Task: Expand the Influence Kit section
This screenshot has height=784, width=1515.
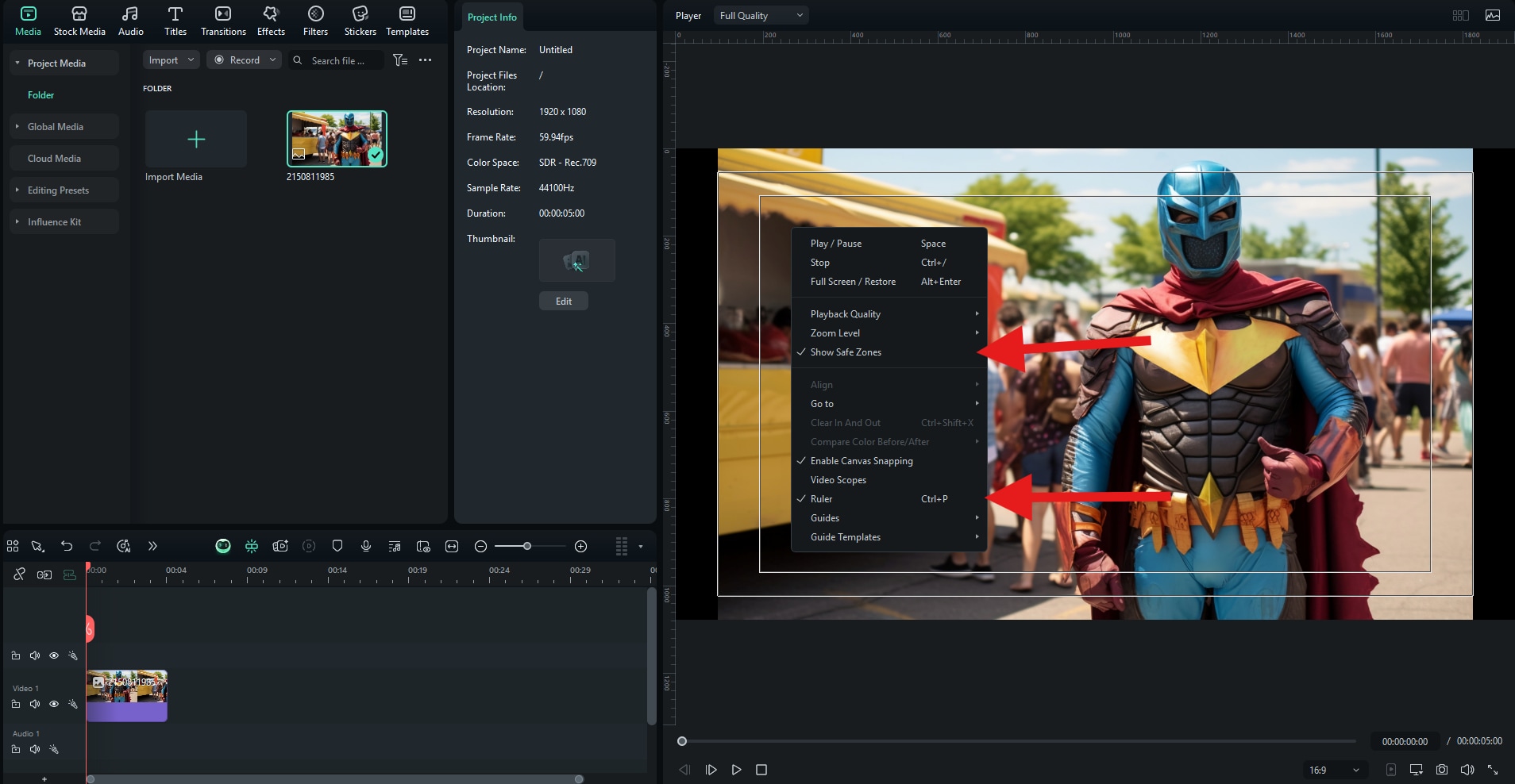Action: 17,222
